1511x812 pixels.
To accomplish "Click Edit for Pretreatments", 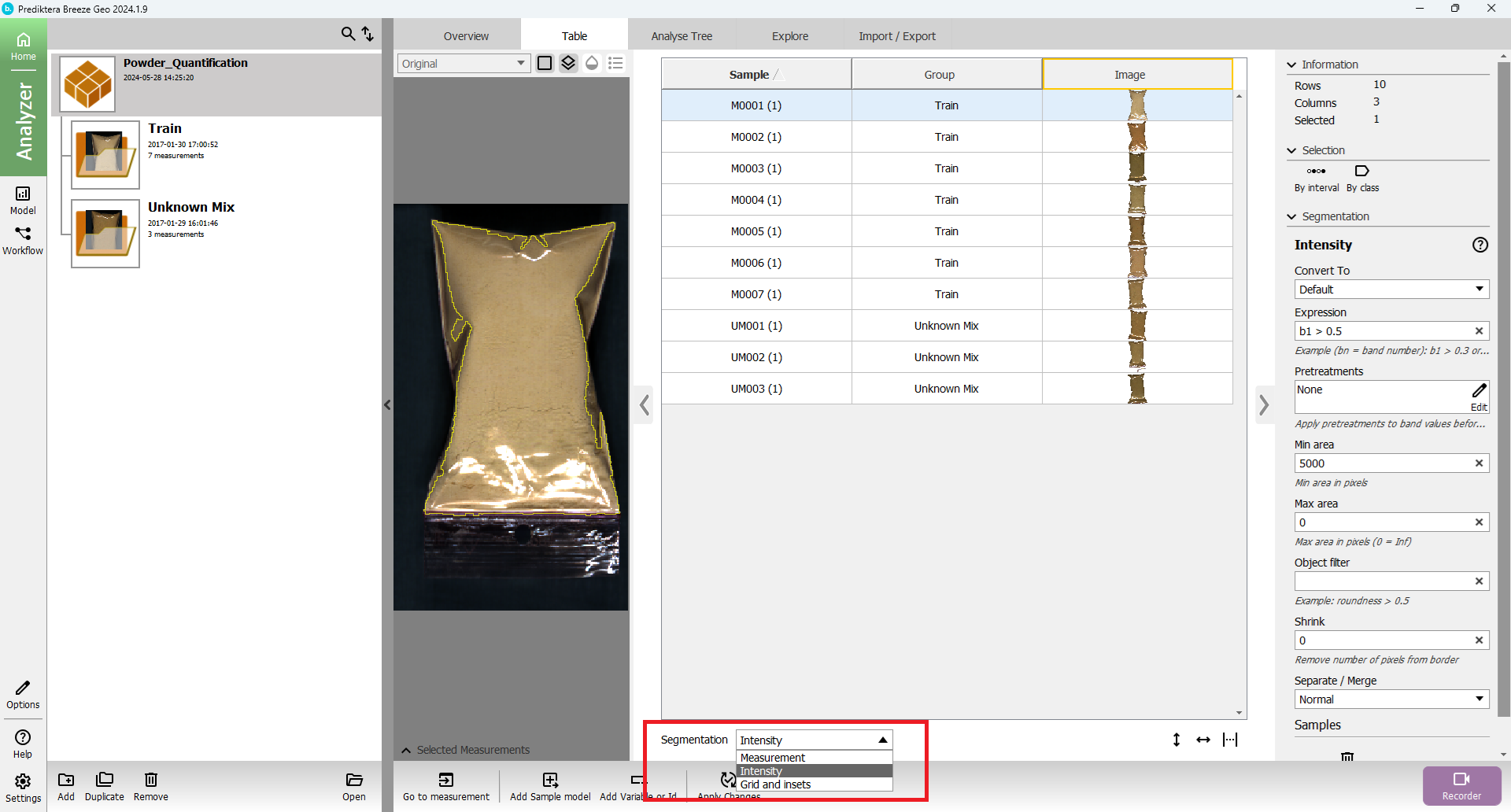I will click(x=1479, y=396).
